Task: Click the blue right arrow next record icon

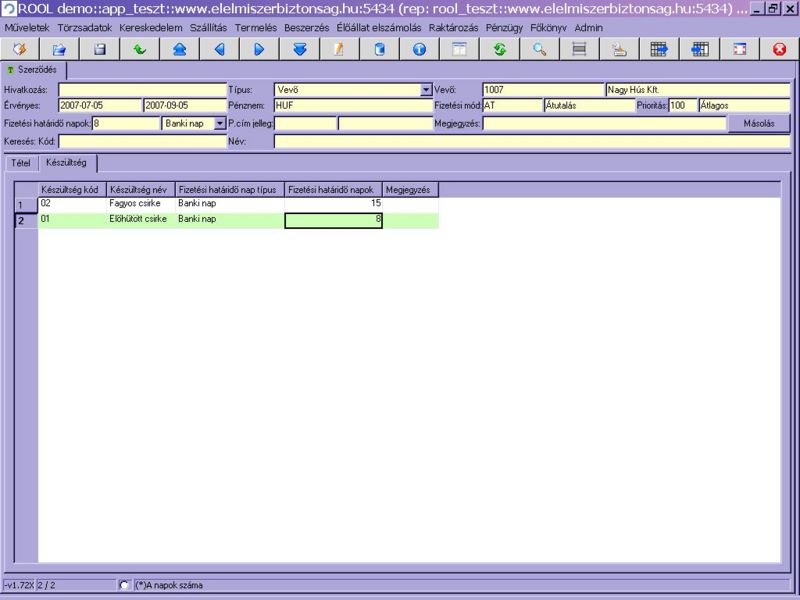Action: [x=259, y=49]
